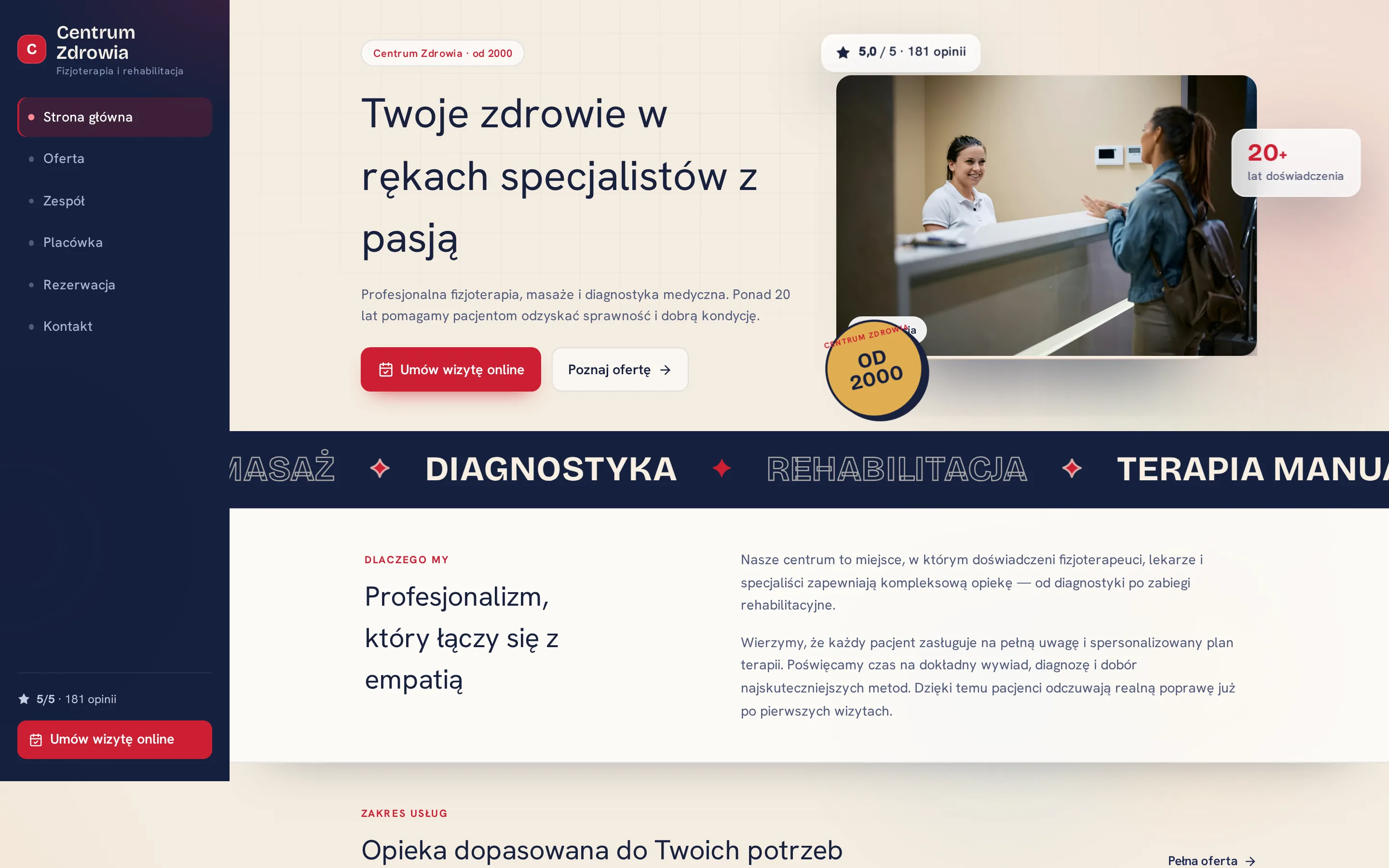The image size is (1389, 868).
Task: Click the 5,0 / 5 · 181 opinii badge
Action: click(900, 52)
